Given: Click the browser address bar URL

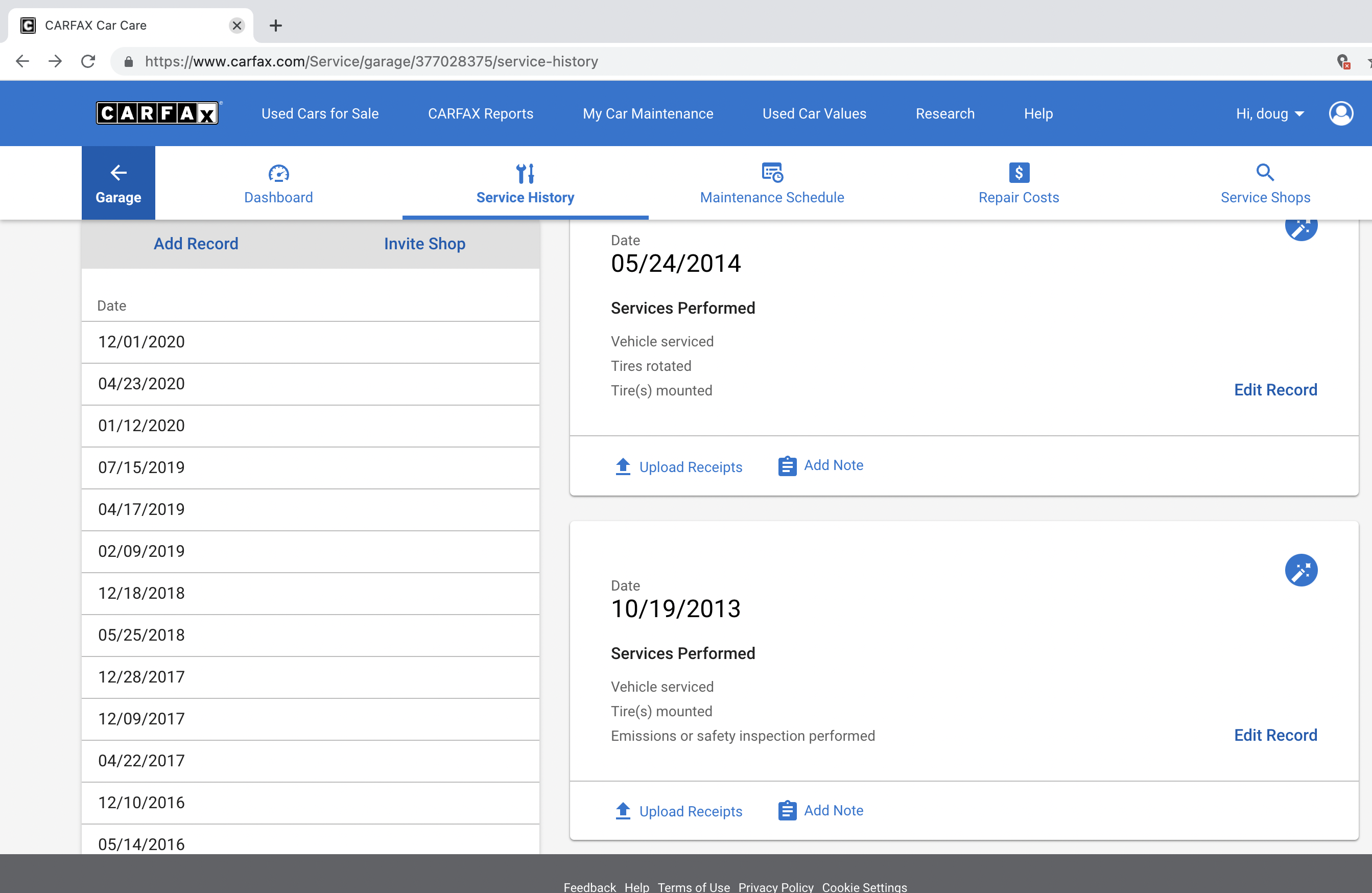Looking at the screenshot, I should pos(371,62).
